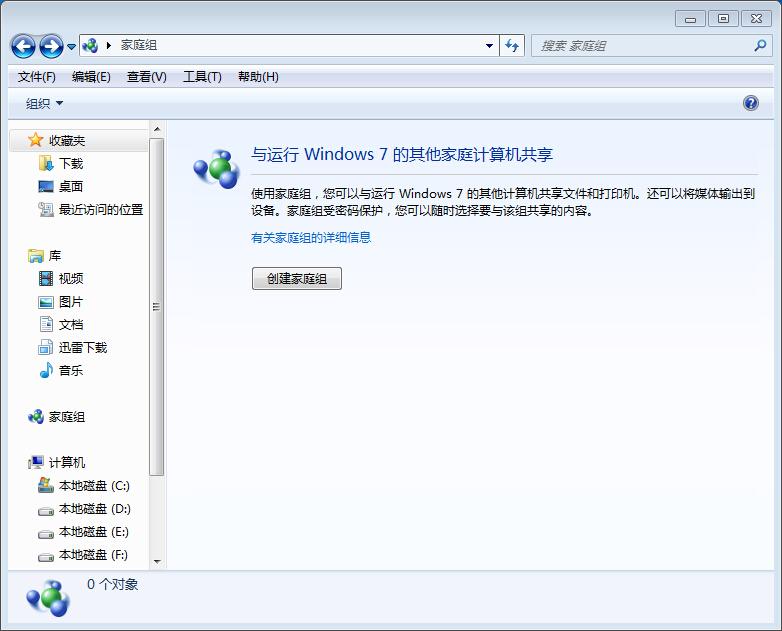The image size is (782, 631).
Task: Open the 下载 folder icon
Action: click(x=46, y=163)
